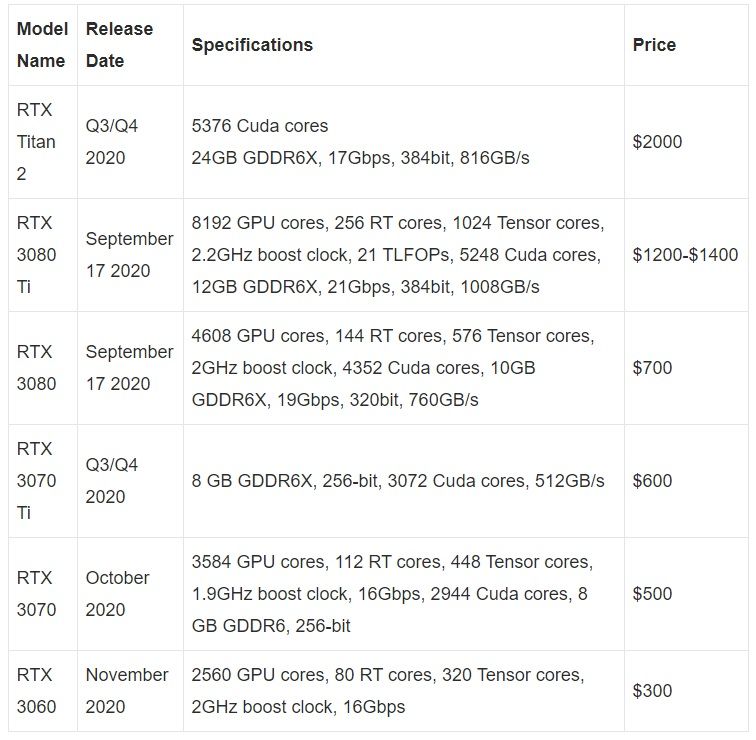The height and width of the screenshot is (740, 756).
Task: Click the $700 price
Action: point(652,368)
